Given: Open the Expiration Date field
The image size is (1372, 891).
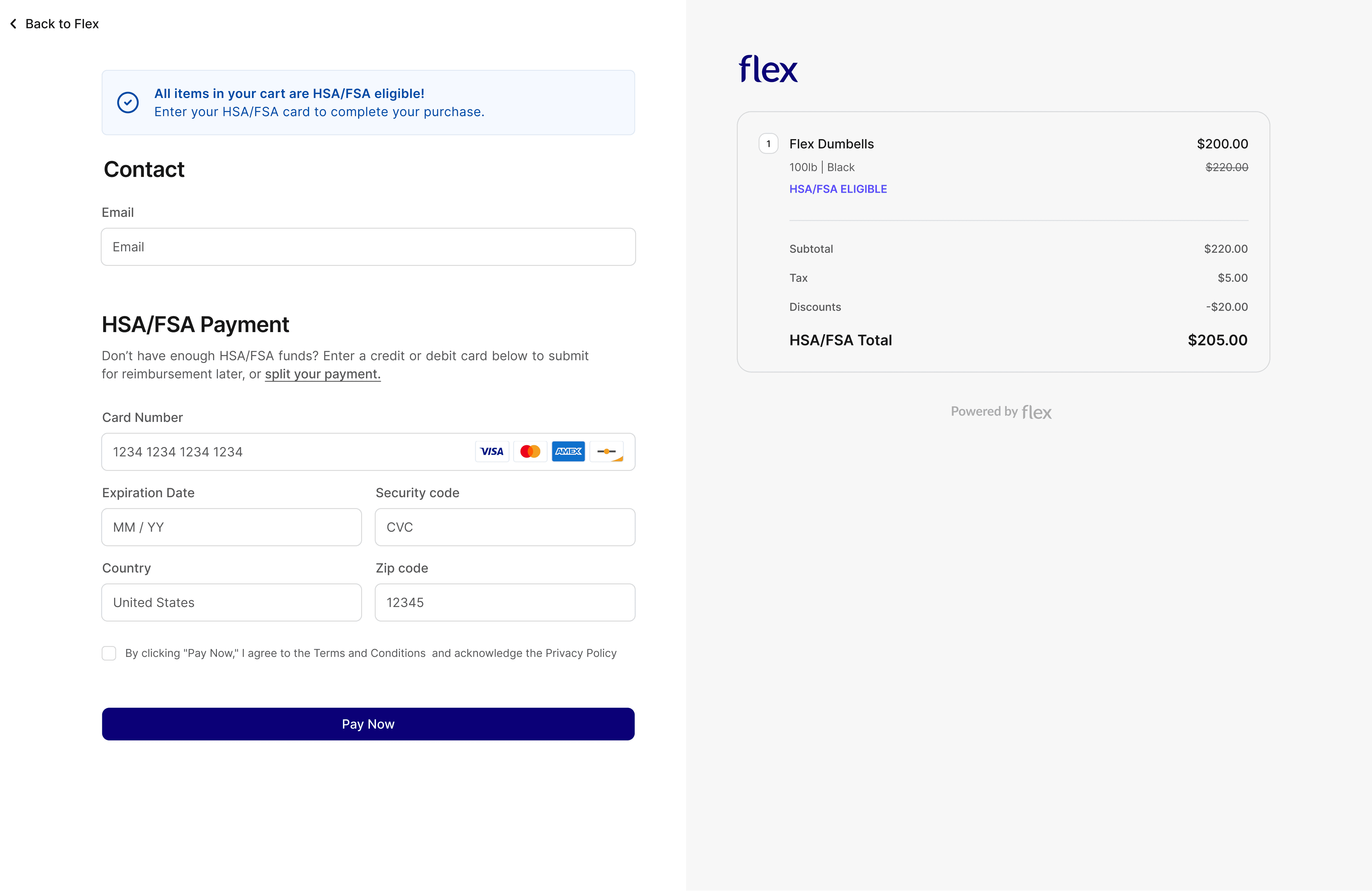Looking at the screenshot, I should pos(231,527).
